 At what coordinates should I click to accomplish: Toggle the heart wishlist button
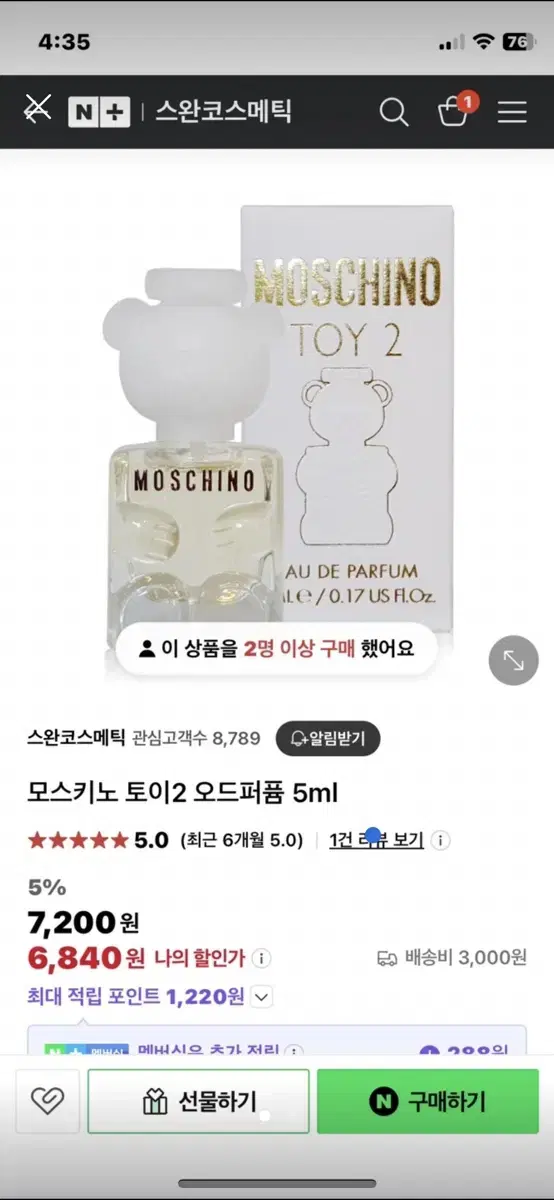[47, 1101]
